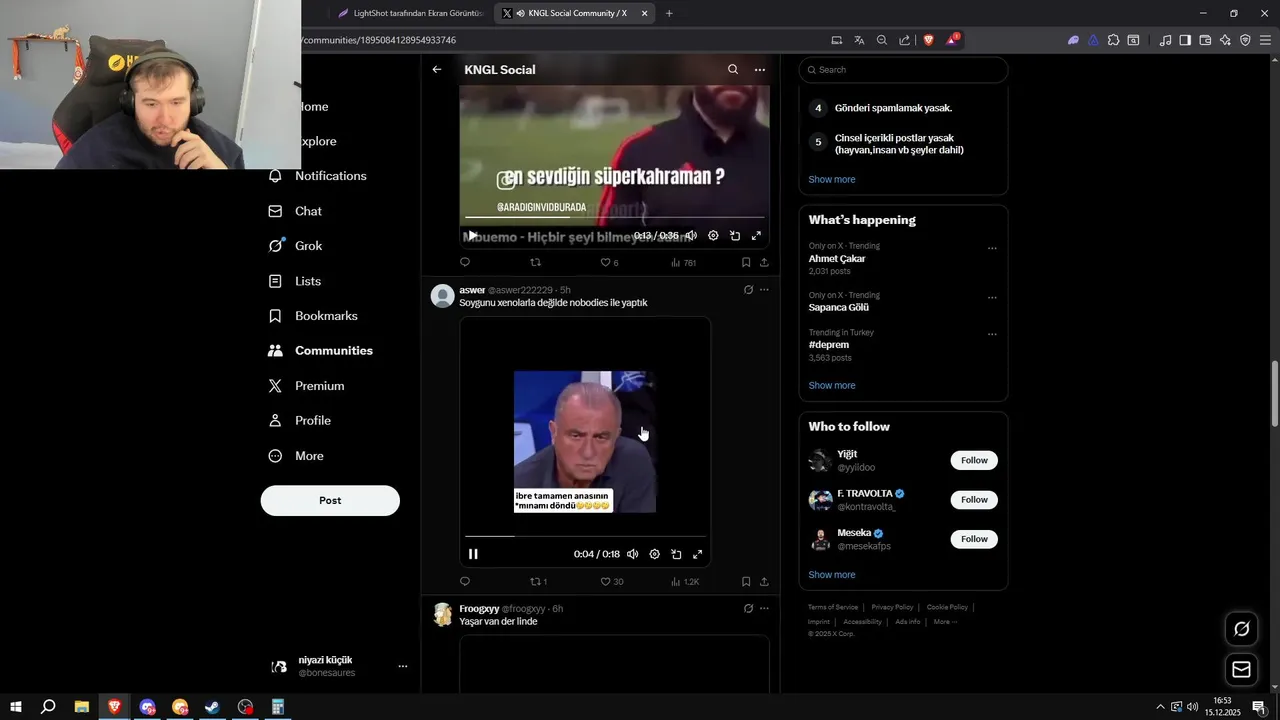Bookmark the superhero video post

[746, 263]
